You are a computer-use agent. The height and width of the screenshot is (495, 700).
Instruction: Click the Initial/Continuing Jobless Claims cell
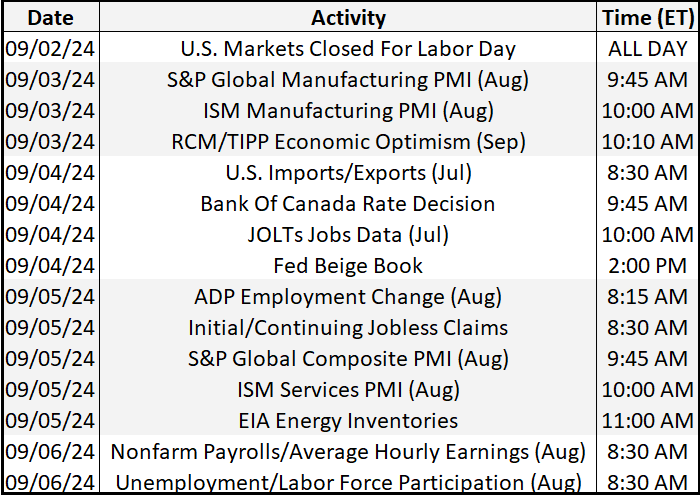click(x=348, y=327)
